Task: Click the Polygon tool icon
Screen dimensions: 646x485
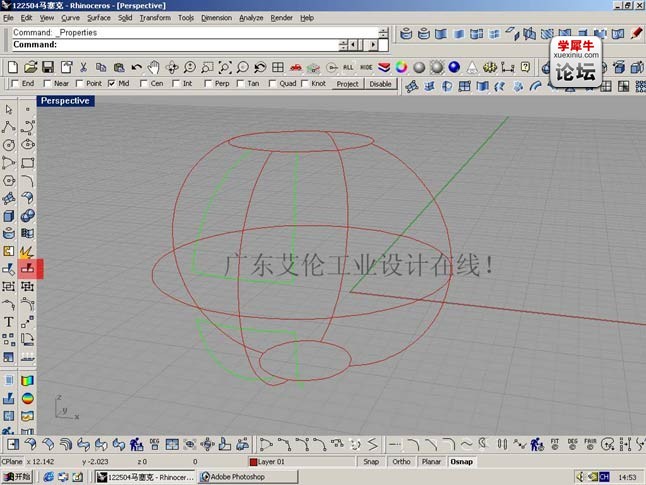Action: pos(9,180)
